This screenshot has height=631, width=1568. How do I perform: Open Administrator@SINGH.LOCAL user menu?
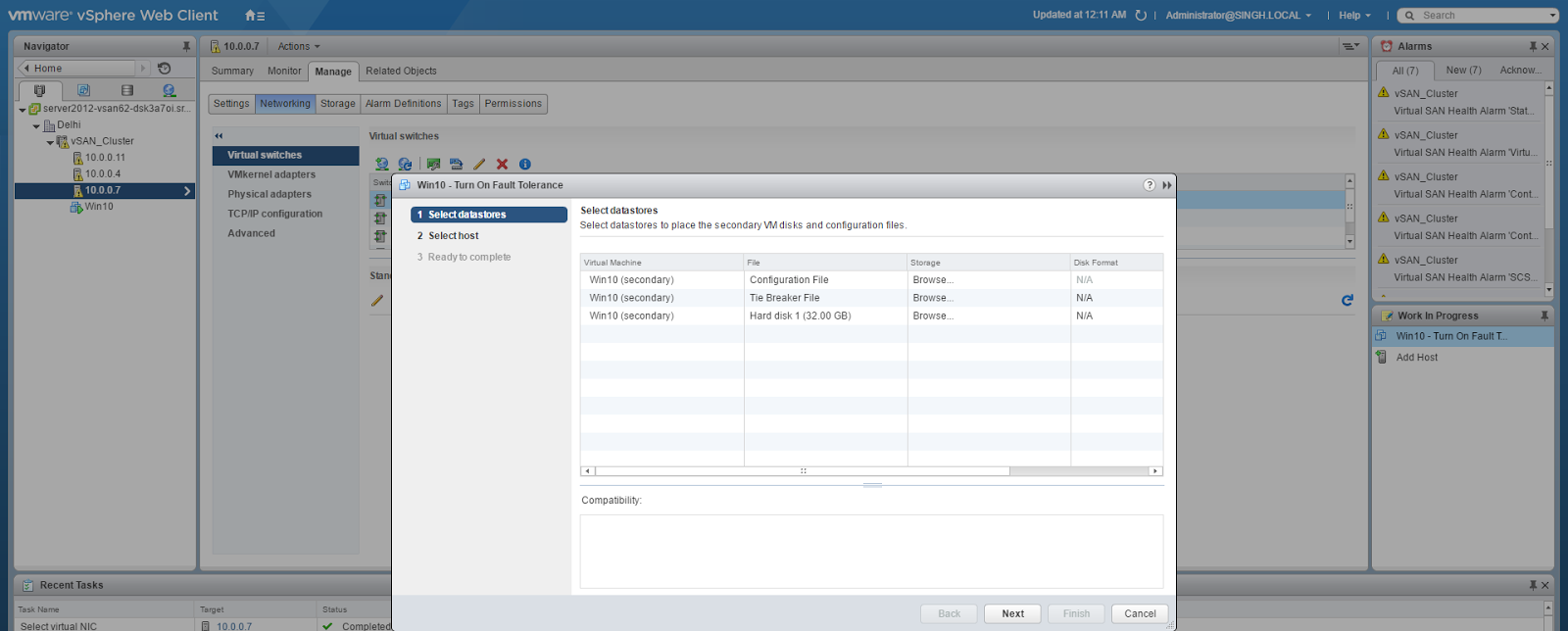1238,16
